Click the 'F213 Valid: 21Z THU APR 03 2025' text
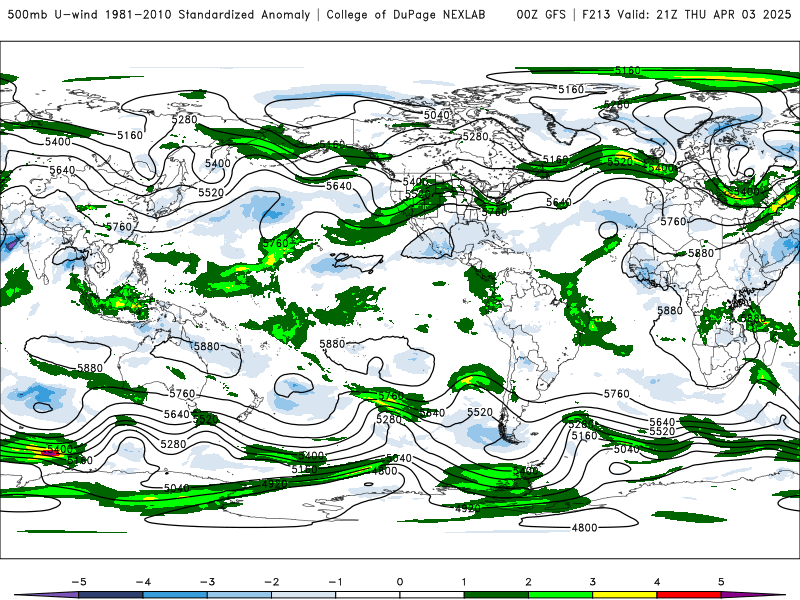This screenshot has width=800, height=600. [x=687, y=14]
